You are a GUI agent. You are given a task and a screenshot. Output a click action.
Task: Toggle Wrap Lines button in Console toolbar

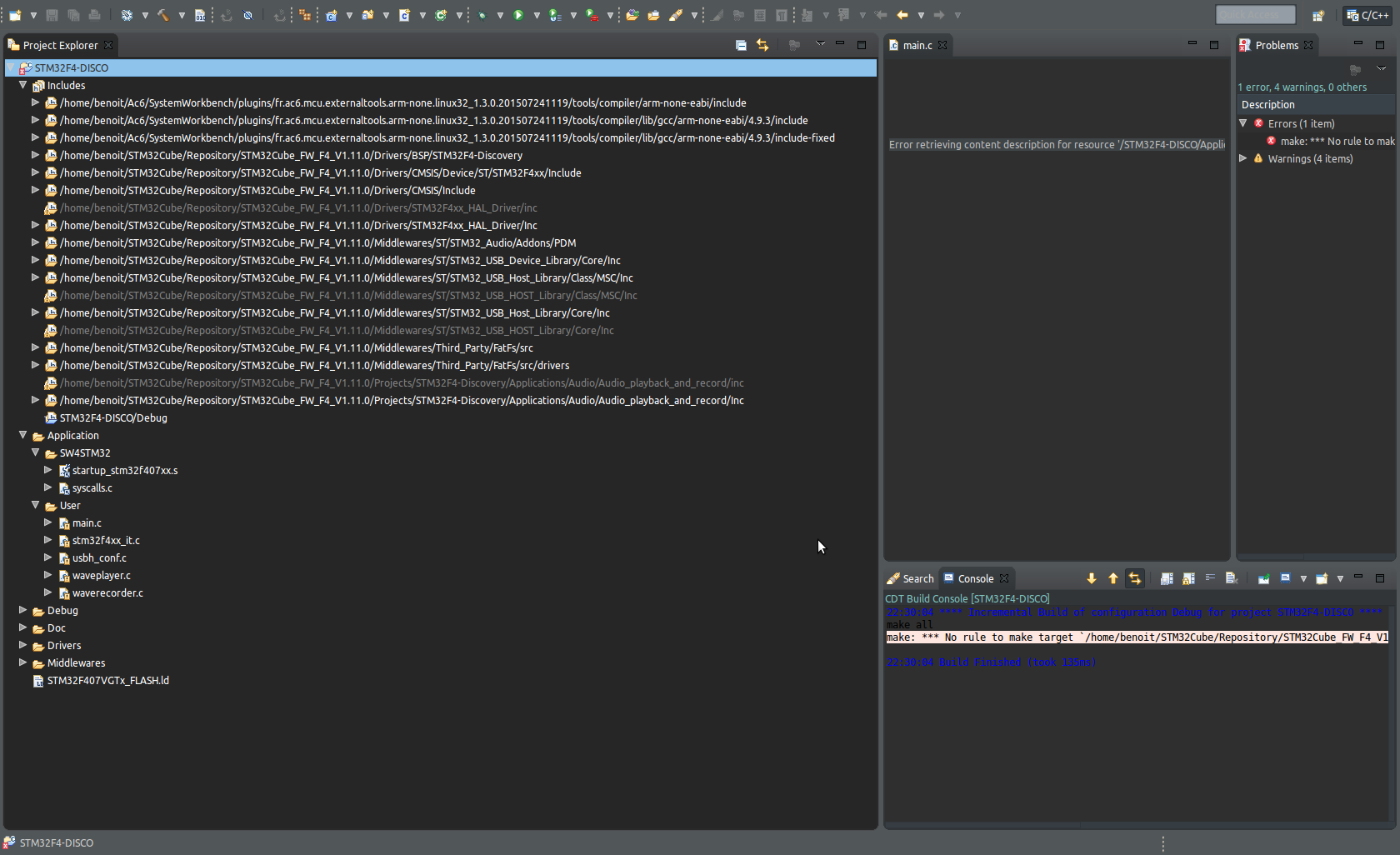(x=1210, y=578)
